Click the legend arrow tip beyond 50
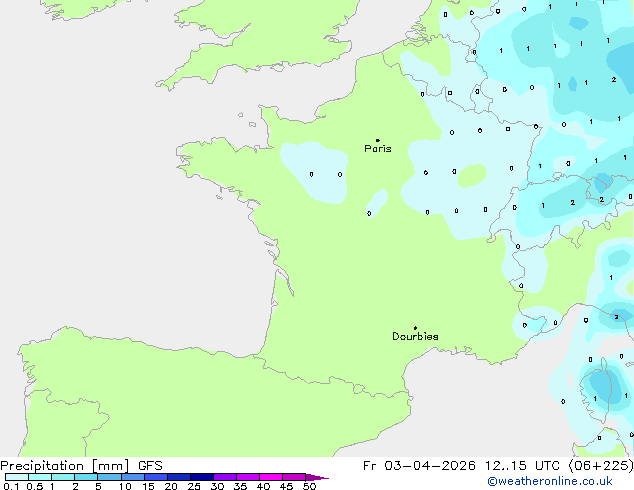The height and width of the screenshot is (490, 634). point(317,477)
